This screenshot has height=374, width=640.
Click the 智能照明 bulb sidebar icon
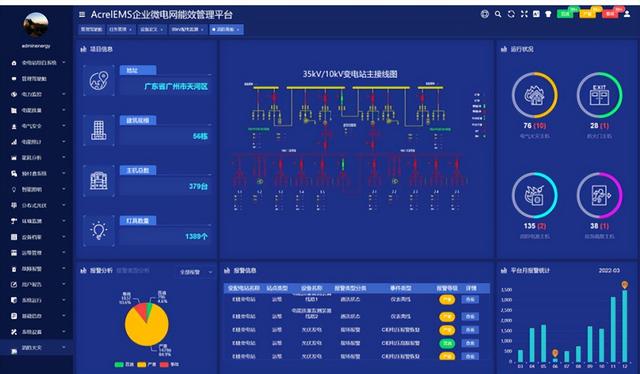coord(14,189)
